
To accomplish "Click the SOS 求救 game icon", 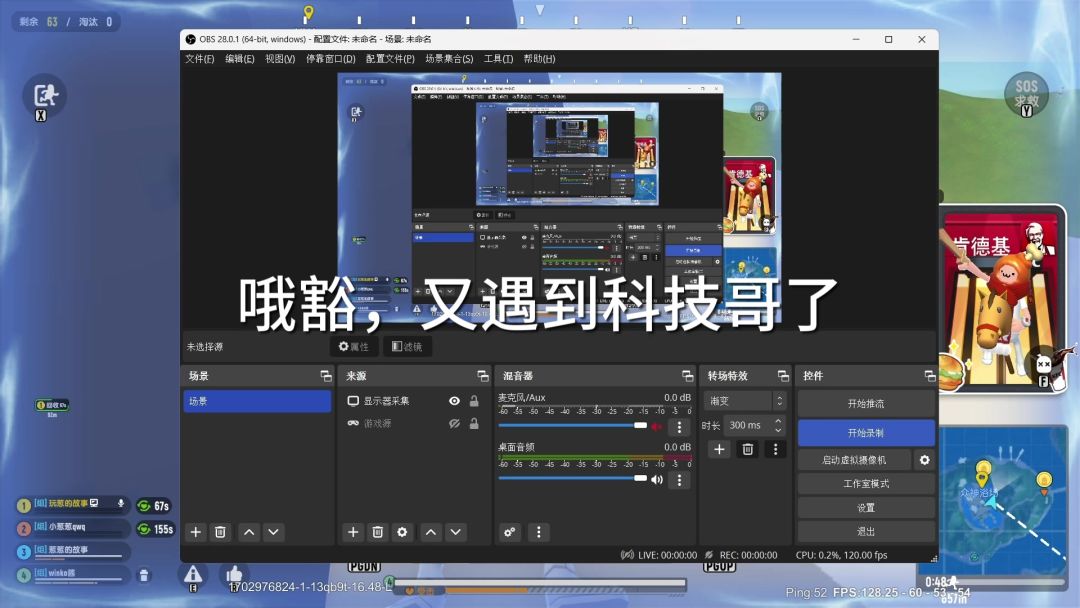I will click(1026, 94).
